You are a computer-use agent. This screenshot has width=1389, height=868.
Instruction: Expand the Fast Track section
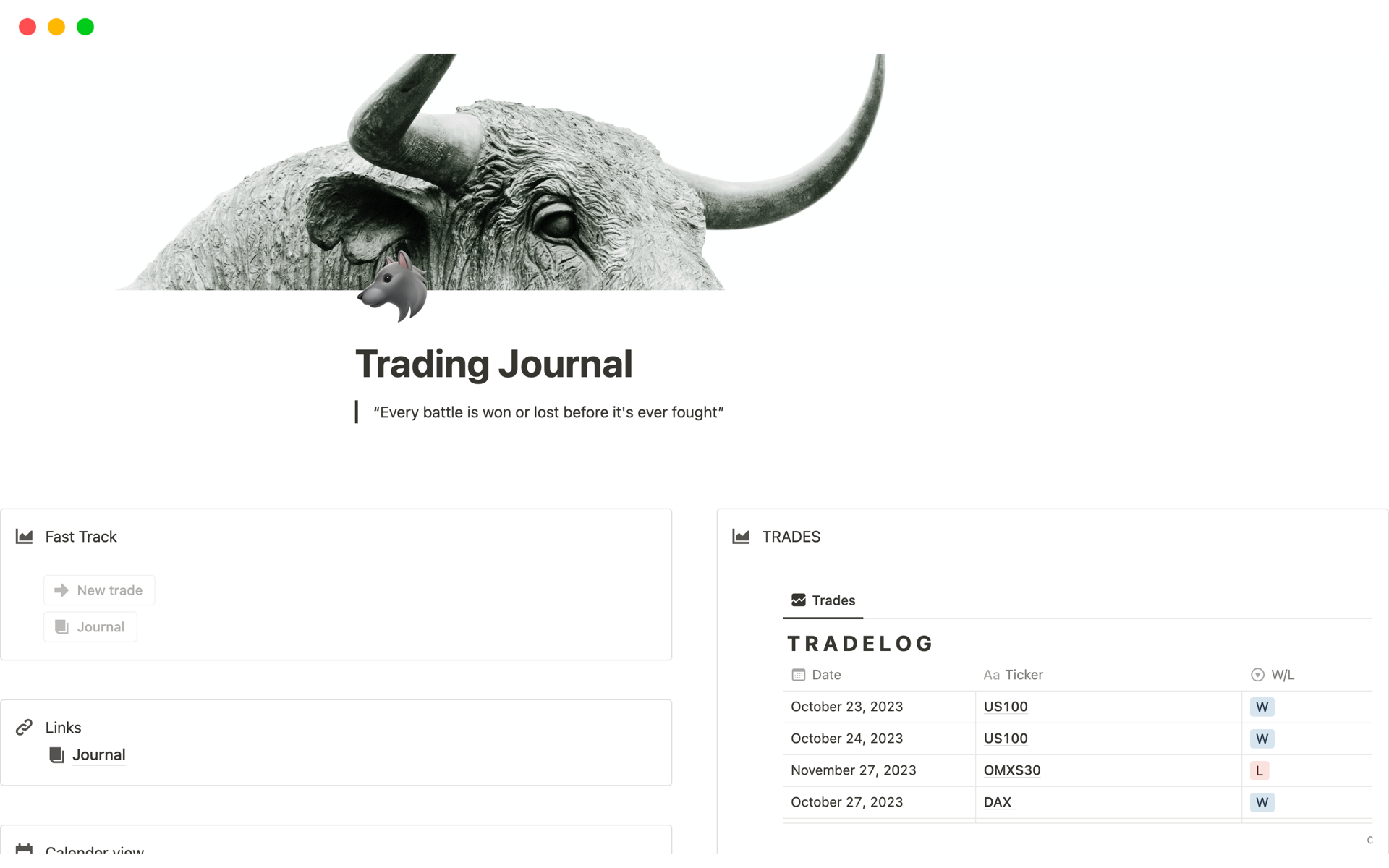click(80, 537)
